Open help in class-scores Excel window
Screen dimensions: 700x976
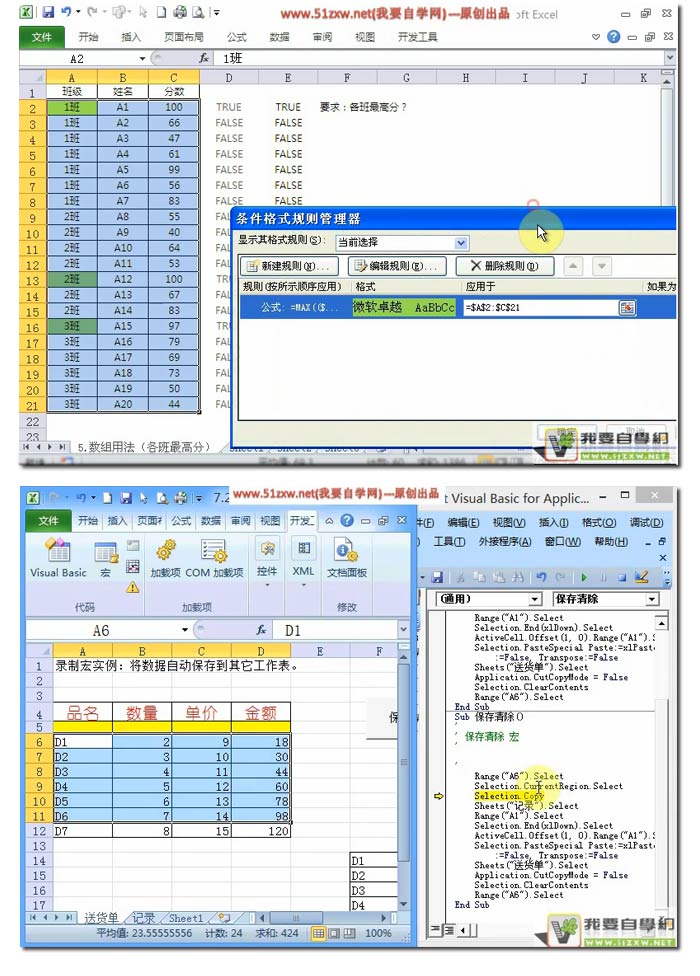(x=614, y=37)
